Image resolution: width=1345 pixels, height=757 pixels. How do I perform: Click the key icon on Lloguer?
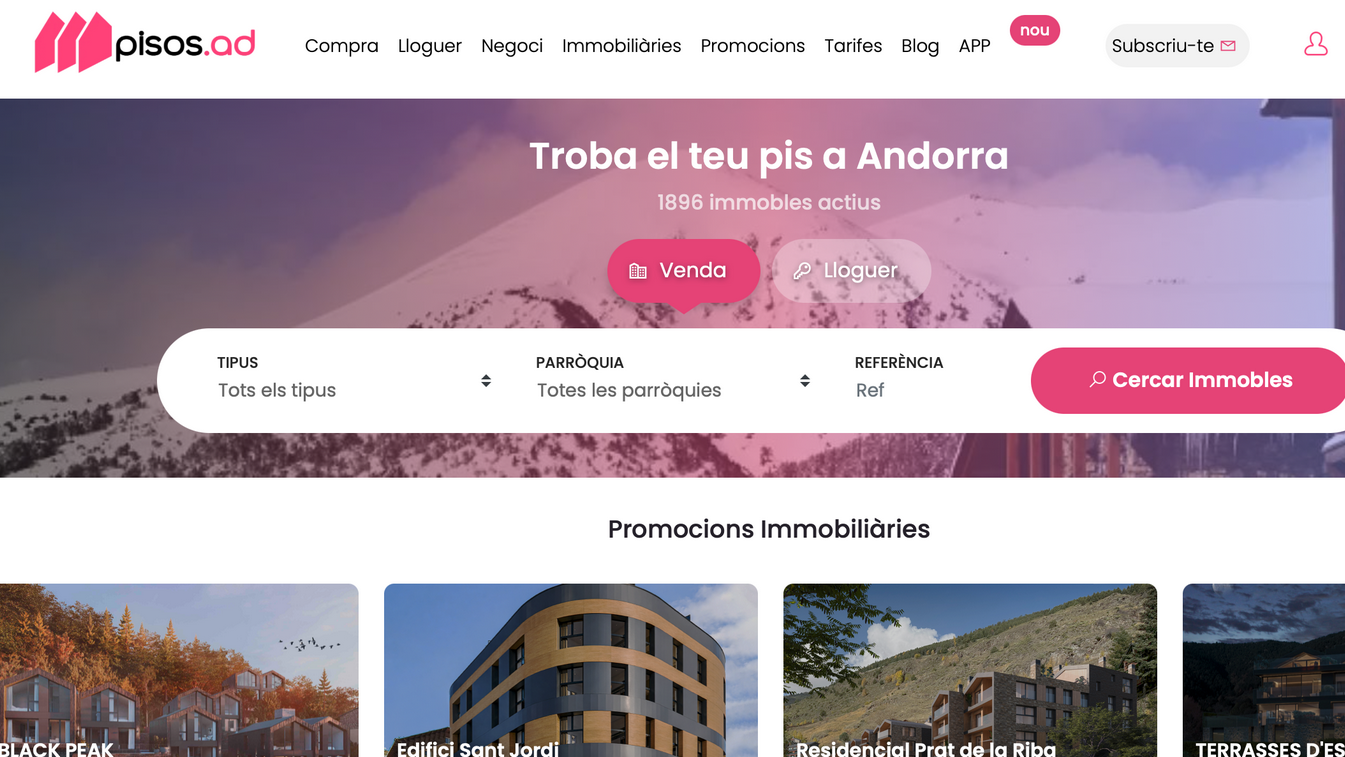[802, 271]
